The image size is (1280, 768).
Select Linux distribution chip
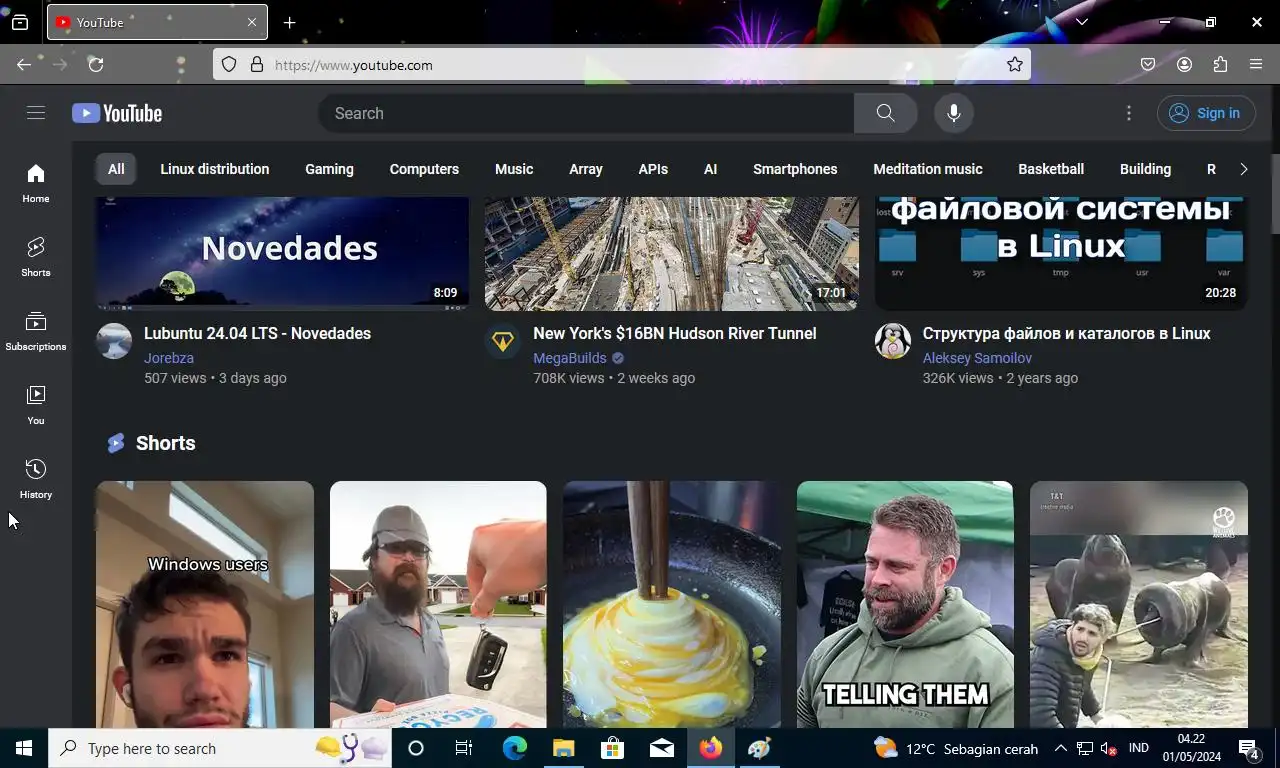tap(215, 169)
